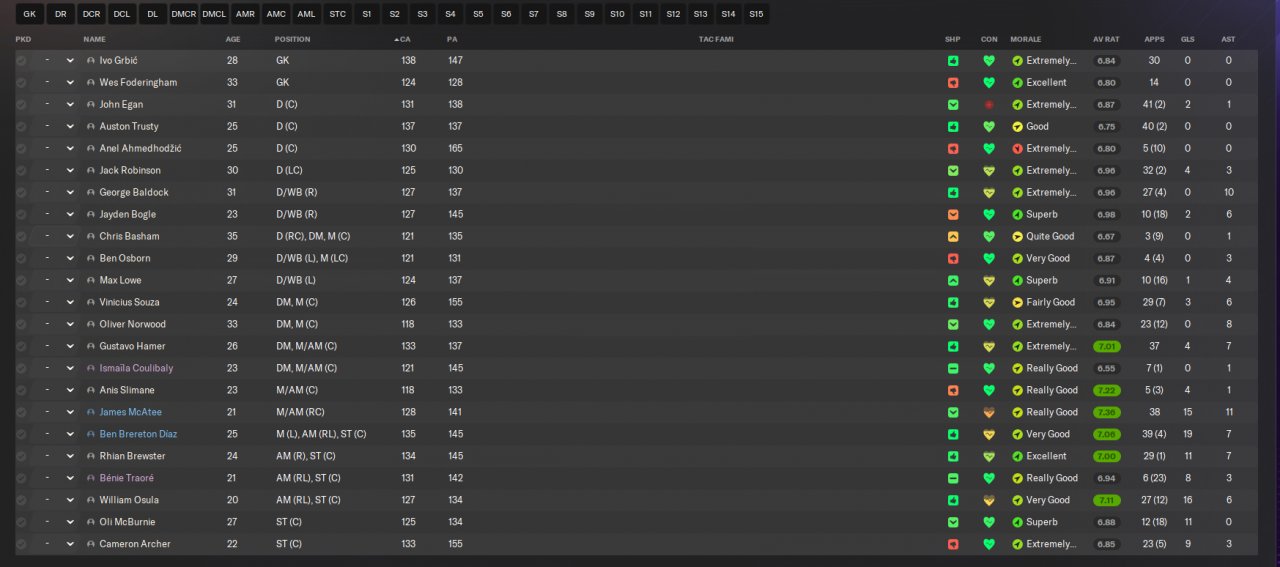Select the DMCL position slot

click(214, 14)
